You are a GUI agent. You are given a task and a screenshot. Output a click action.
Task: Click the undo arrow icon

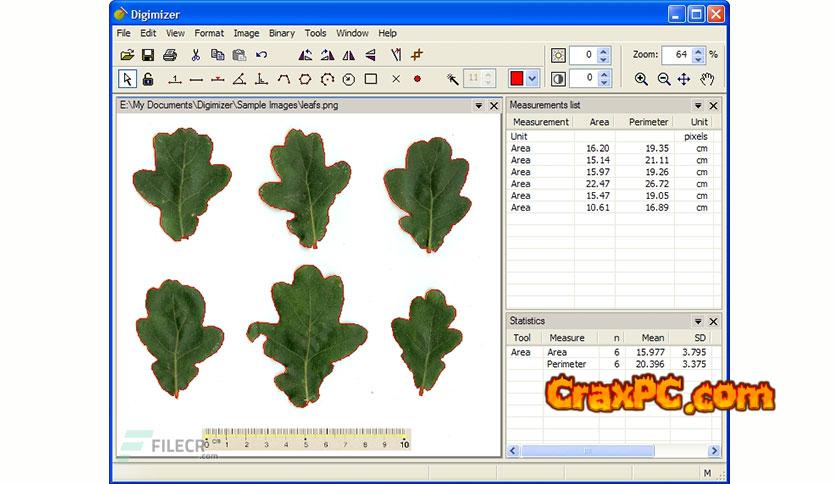click(262, 55)
